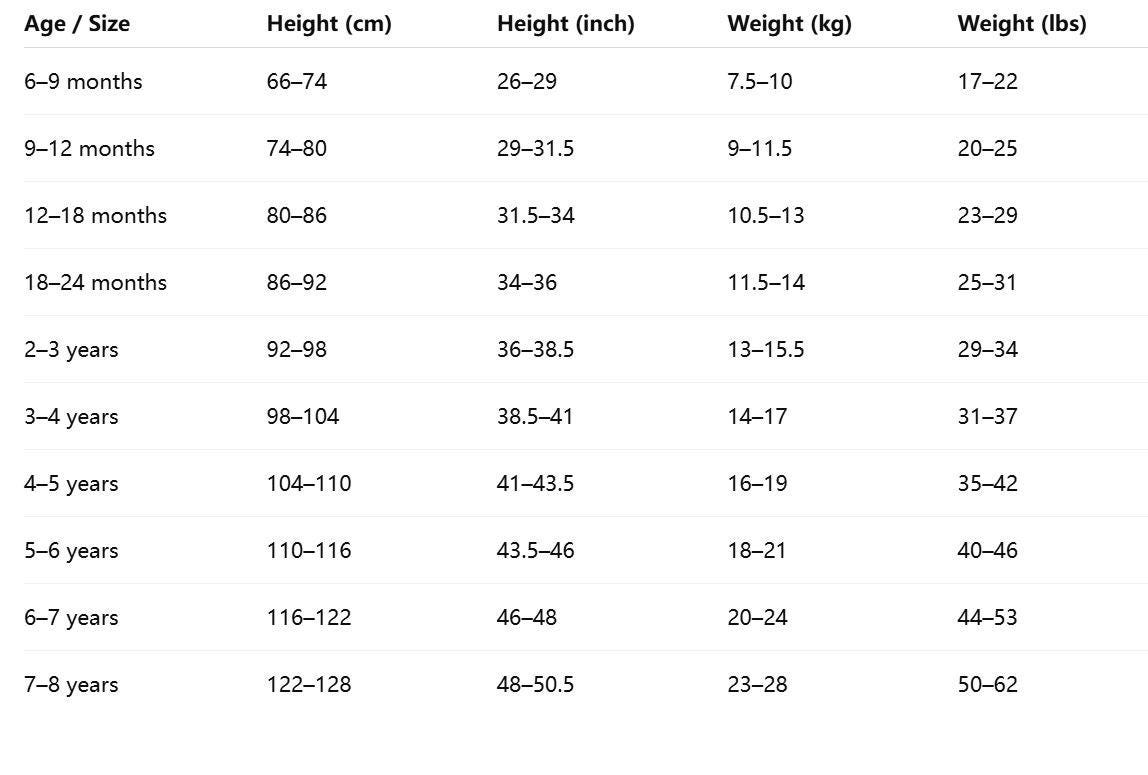This screenshot has width=1148, height=775.
Task: Click the 98–104 height in cm cell
Action: point(302,416)
